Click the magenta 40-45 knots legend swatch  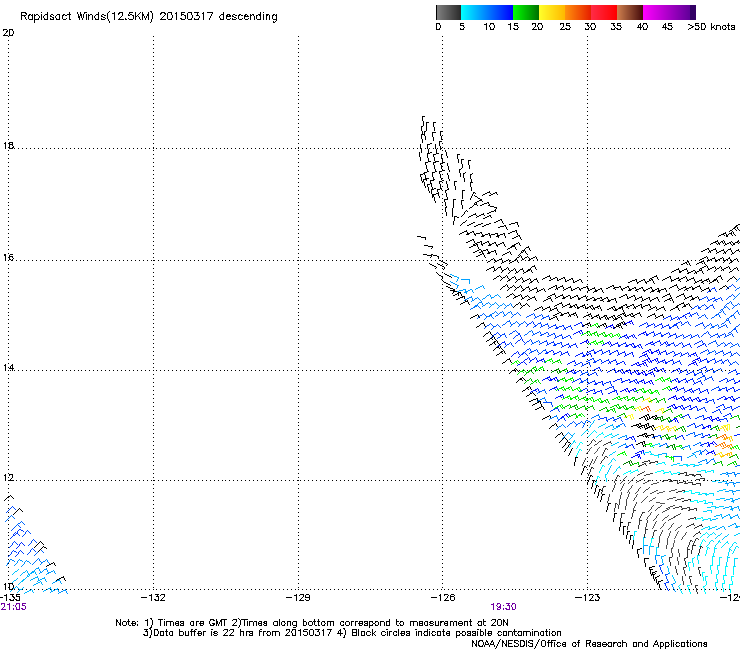(x=656, y=12)
